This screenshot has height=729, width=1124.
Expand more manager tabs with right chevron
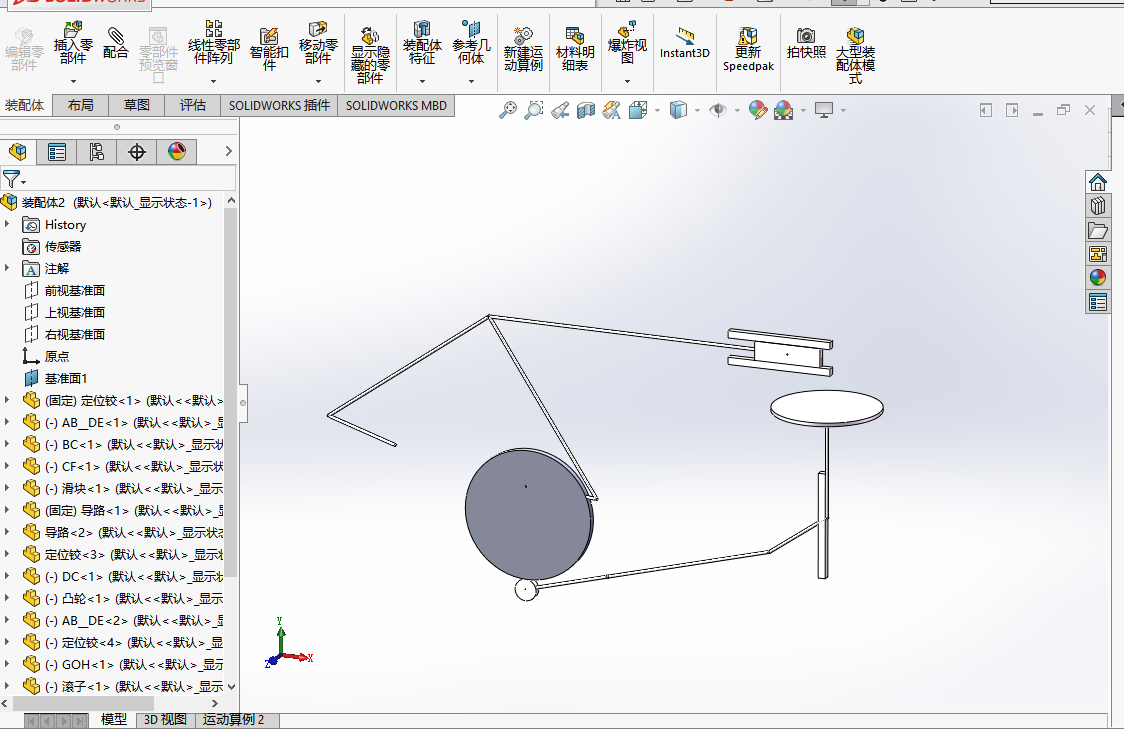click(228, 151)
